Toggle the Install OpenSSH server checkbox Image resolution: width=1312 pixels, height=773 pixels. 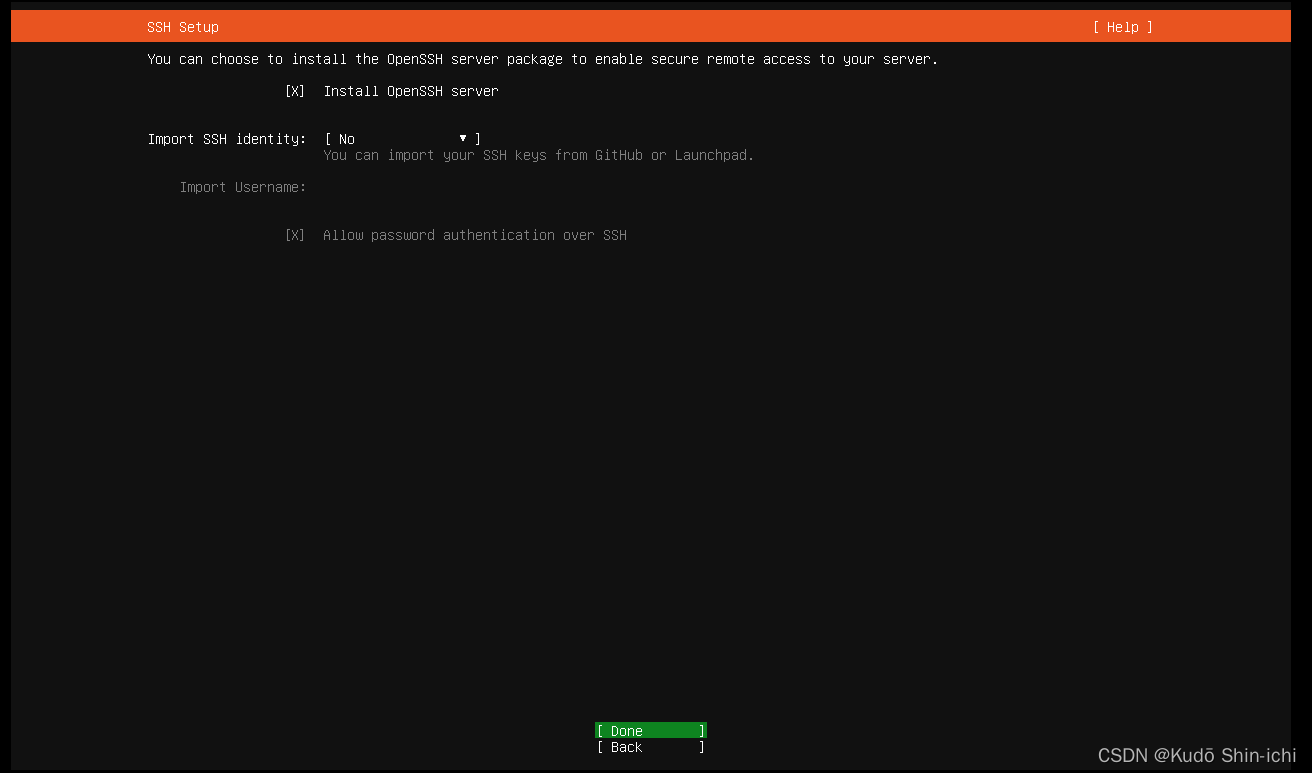[x=295, y=91]
